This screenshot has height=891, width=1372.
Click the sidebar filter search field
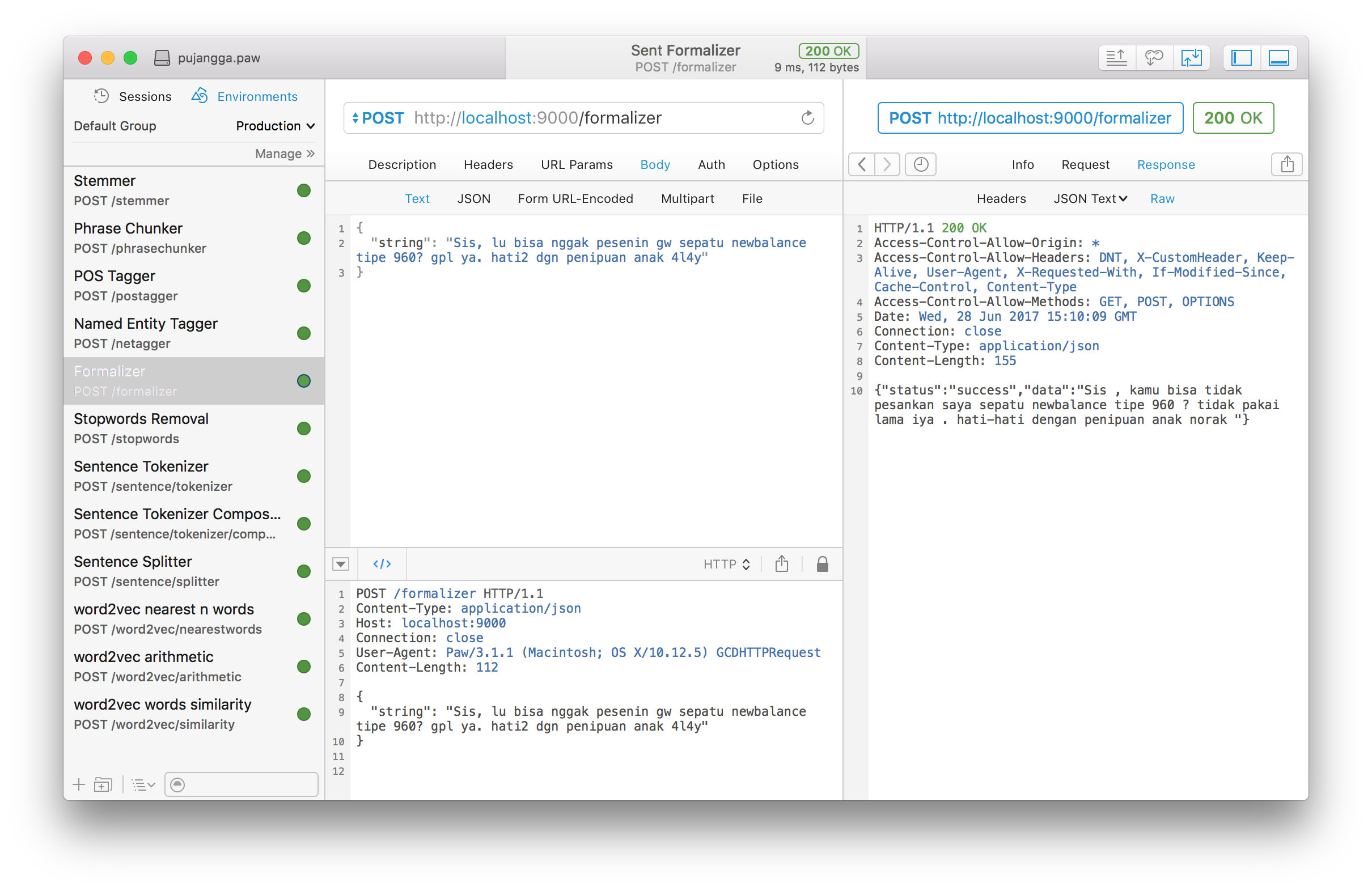pos(241,784)
